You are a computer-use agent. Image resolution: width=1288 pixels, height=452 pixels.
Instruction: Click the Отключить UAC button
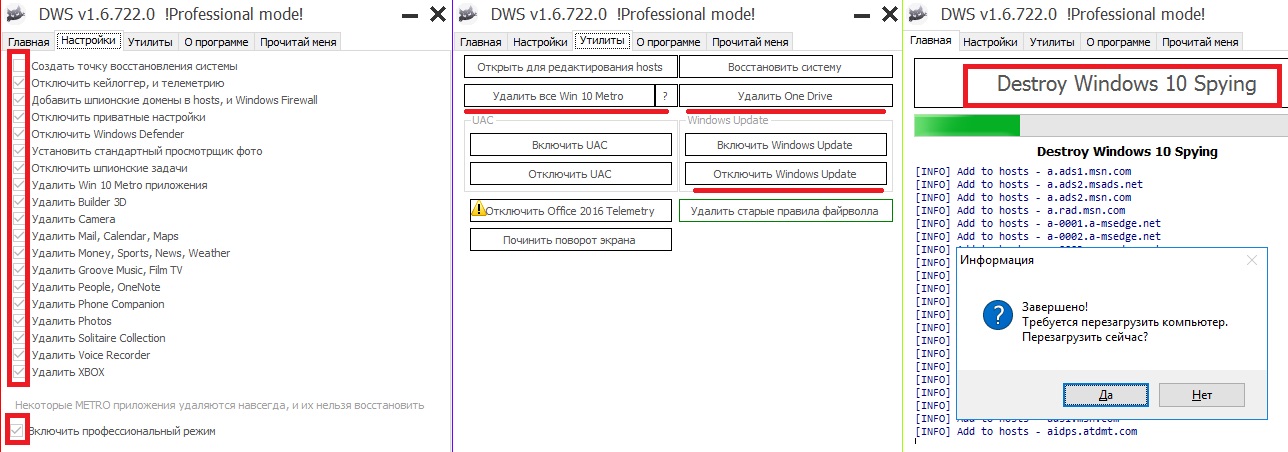pos(570,174)
